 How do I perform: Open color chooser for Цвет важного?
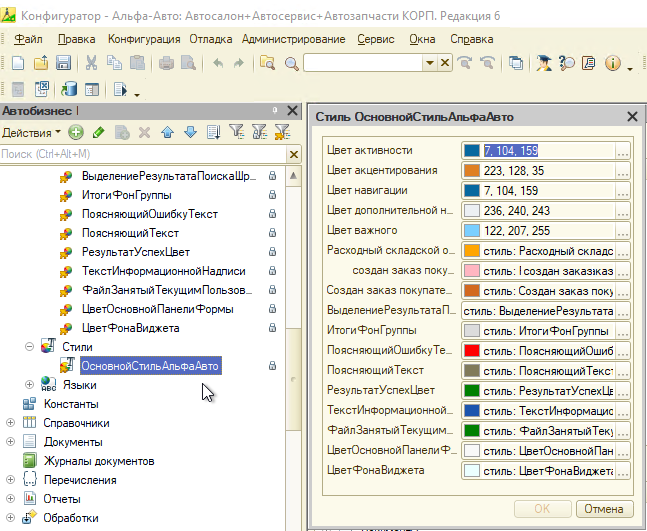click(623, 231)
